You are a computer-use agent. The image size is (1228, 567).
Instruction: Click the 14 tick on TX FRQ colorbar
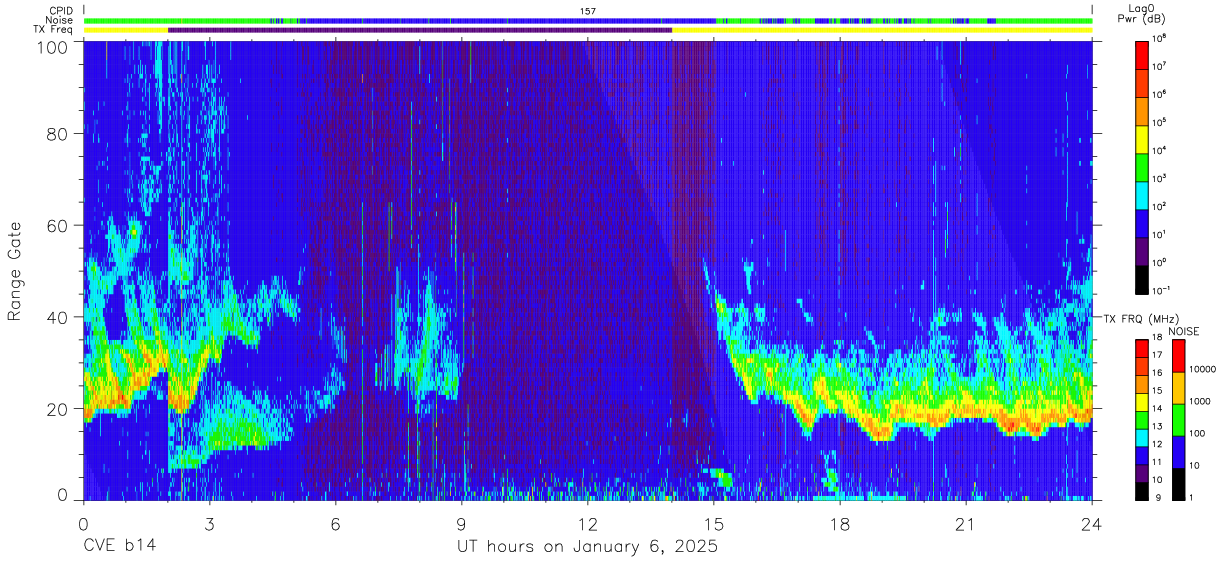1157,409
